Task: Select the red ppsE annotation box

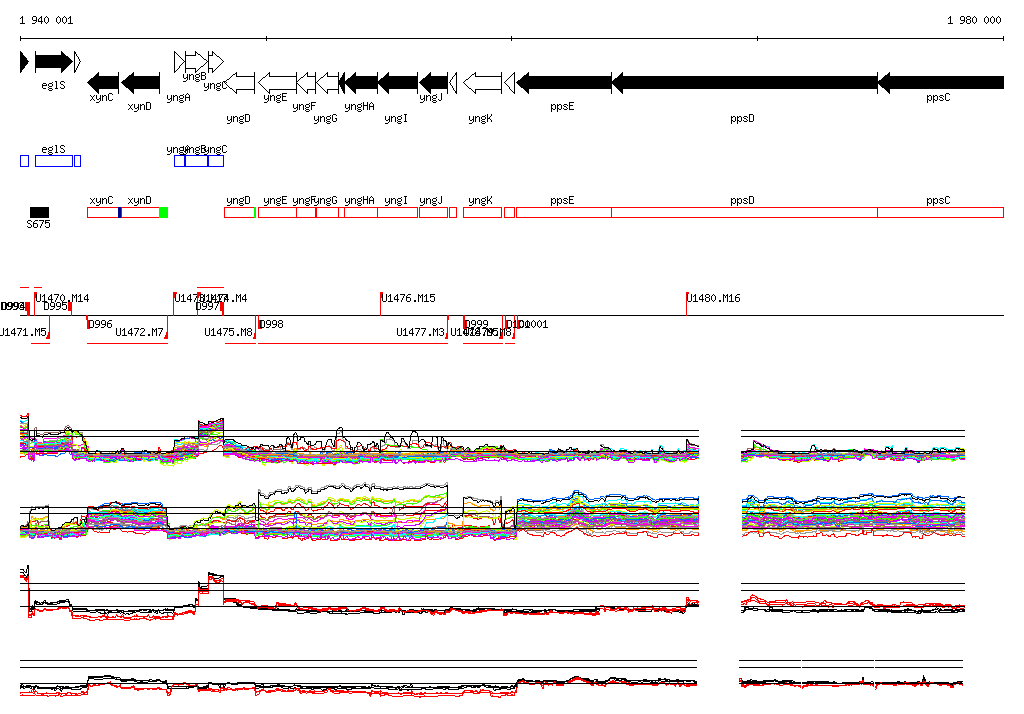Action: [x=564, y=212]
